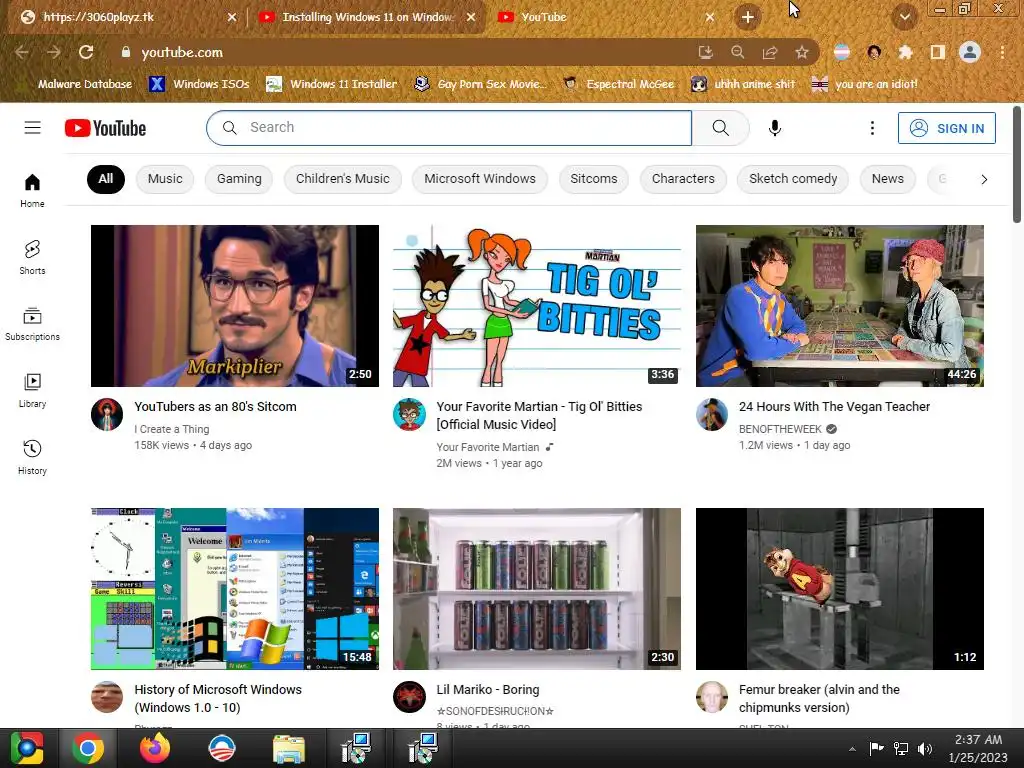Viewport: 1024px width, 768px height.
Task: Switch to the Installing Windows 11 tab
Action: [x=368, y=17]
